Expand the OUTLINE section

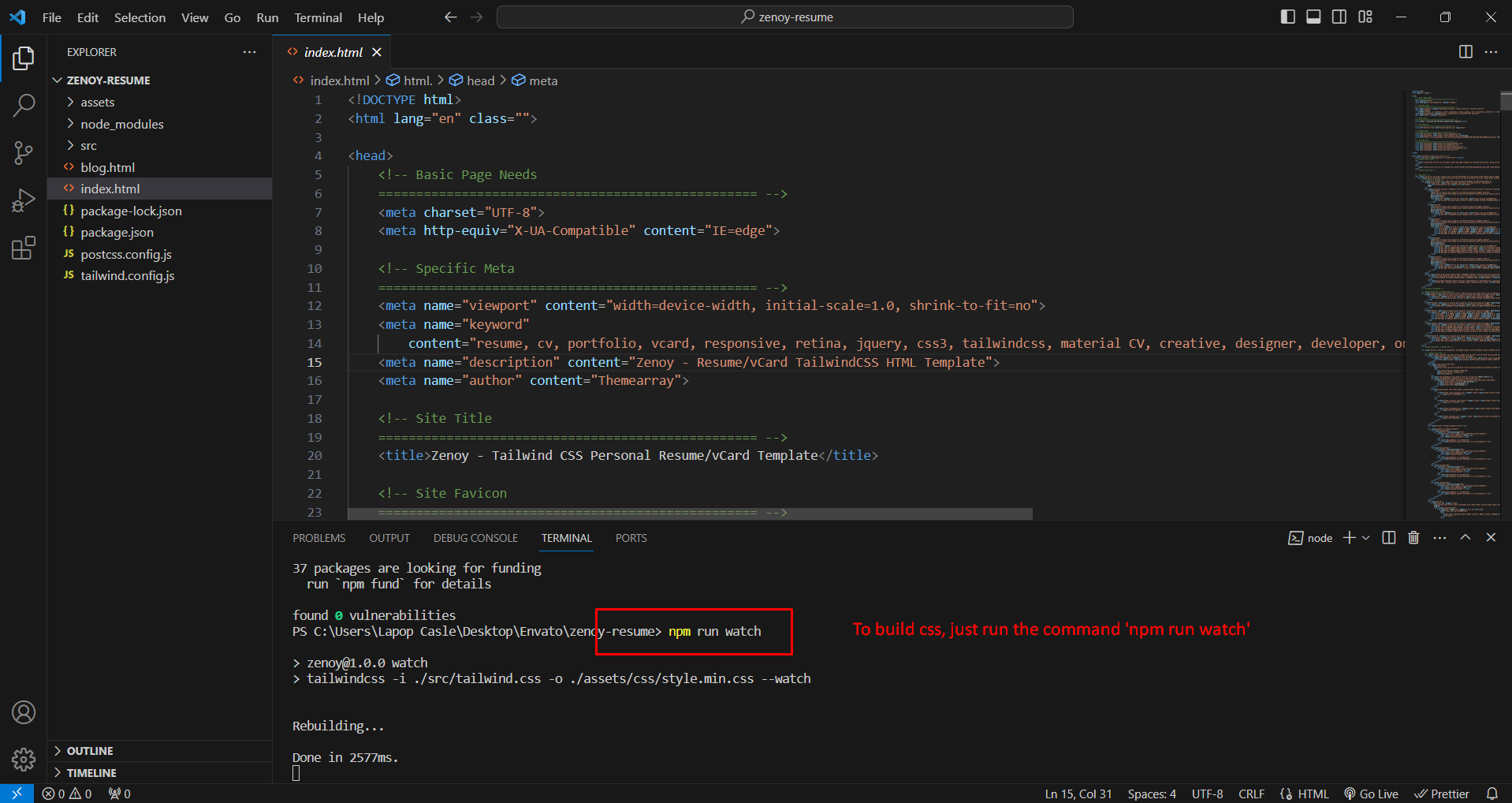[x=160, y=751]
